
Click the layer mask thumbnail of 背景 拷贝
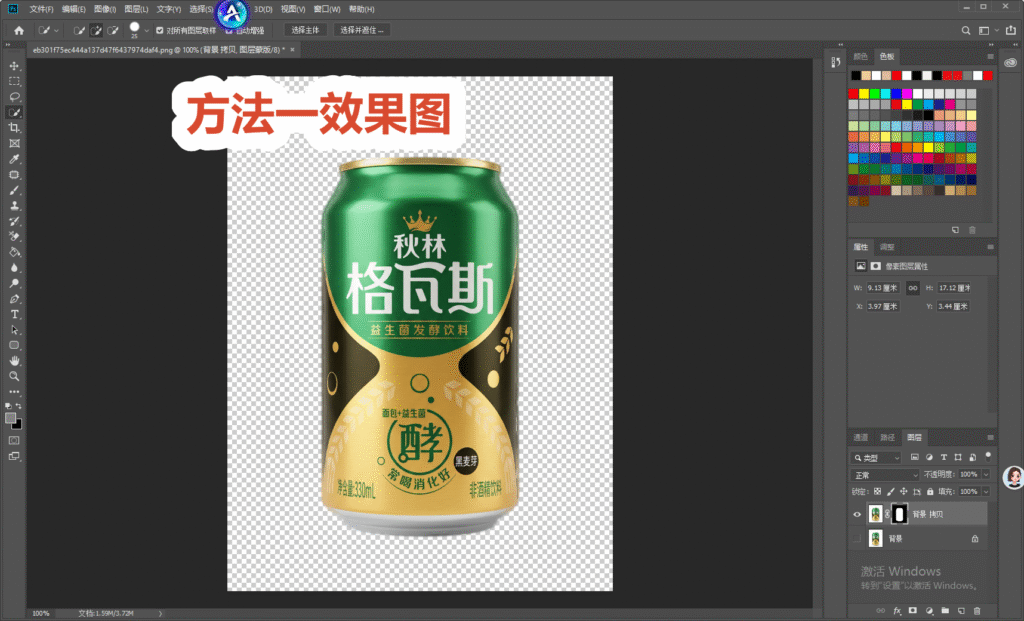(x=899, y=515)
